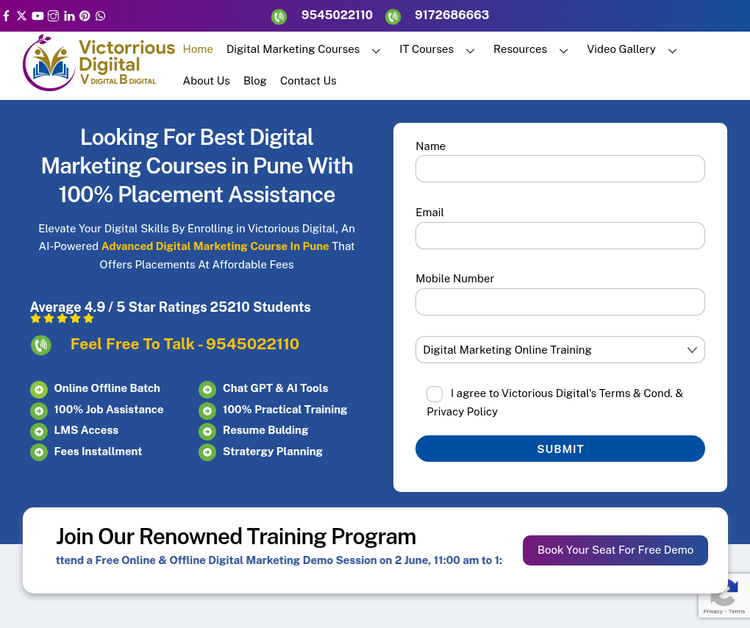Screen dimensions: 750x628
Task: Click the Online Offline Batch text
Action: tap(107, 388)
